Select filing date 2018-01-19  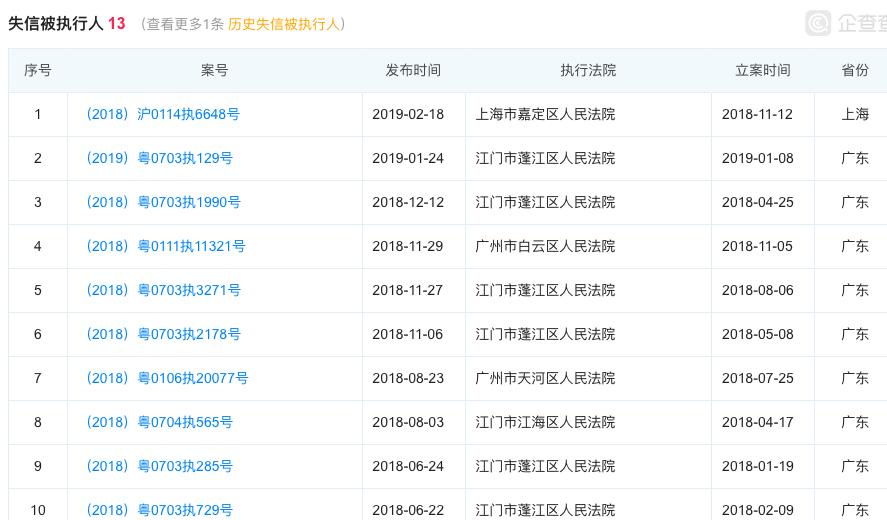[757, 466]
